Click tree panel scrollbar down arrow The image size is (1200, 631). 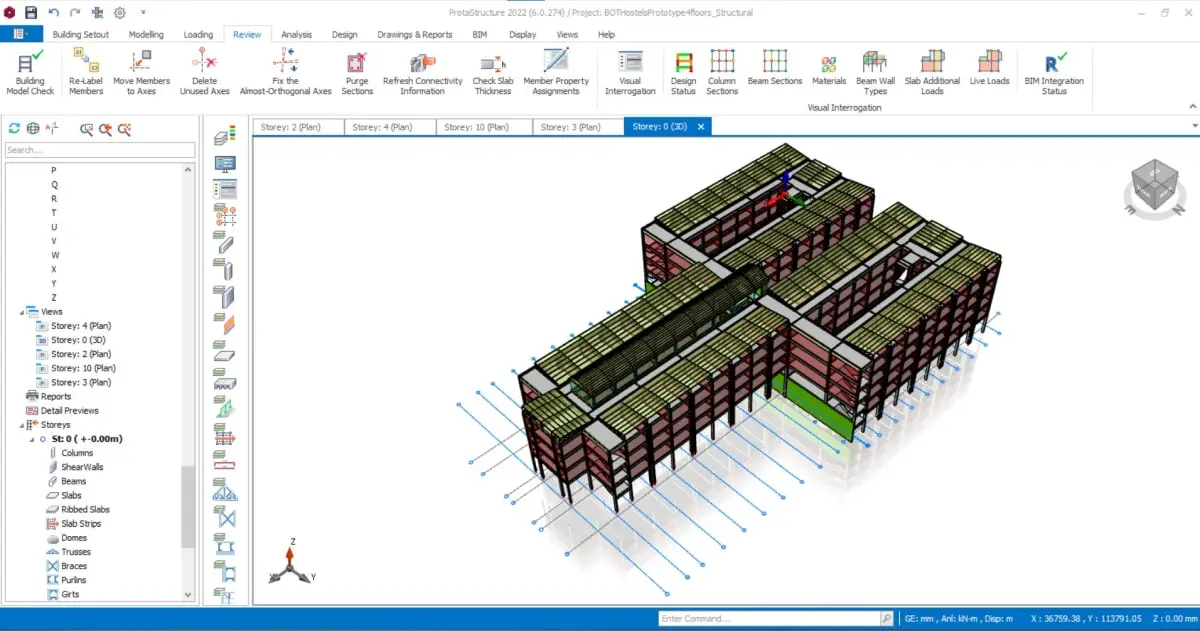click(188, 594)
